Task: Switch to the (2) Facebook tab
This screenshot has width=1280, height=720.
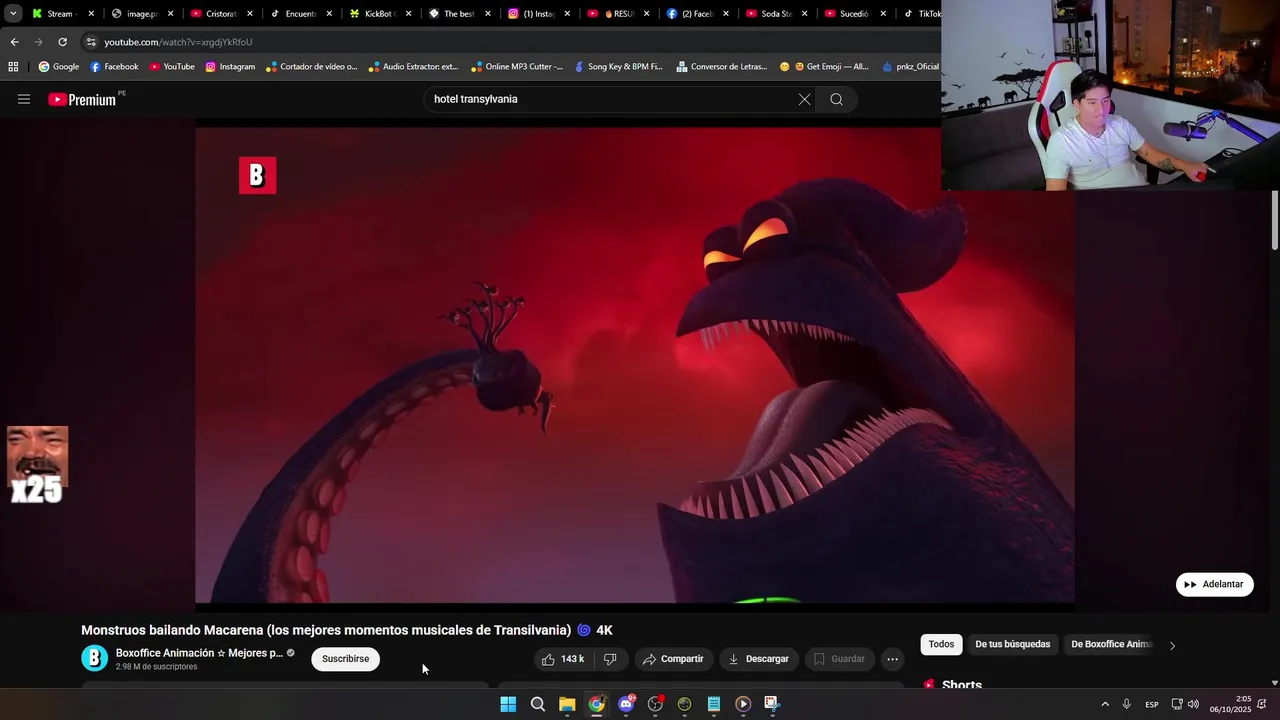Action: click(699, 14)
